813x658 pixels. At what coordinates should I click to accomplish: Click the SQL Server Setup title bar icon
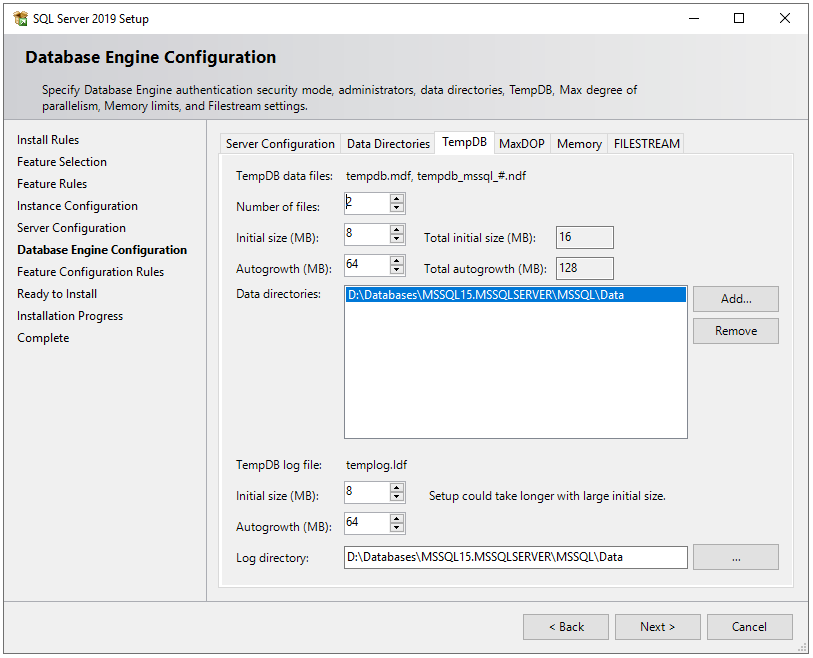[21, 19]
